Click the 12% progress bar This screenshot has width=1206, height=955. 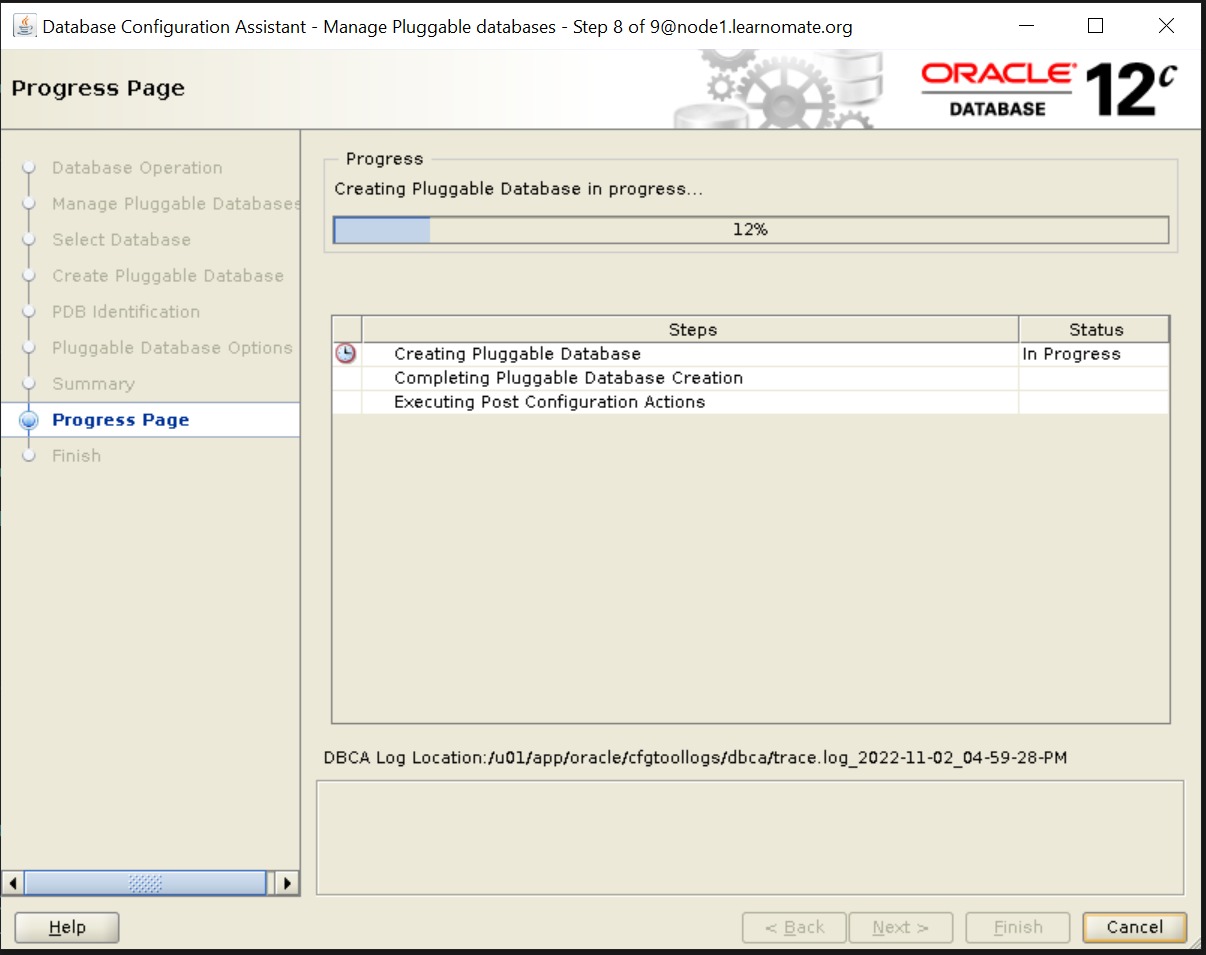(750, 230)
